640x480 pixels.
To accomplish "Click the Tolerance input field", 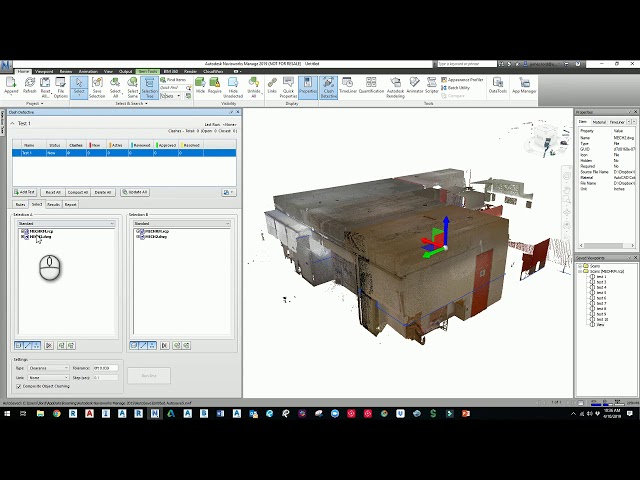I will click(106, 368).
